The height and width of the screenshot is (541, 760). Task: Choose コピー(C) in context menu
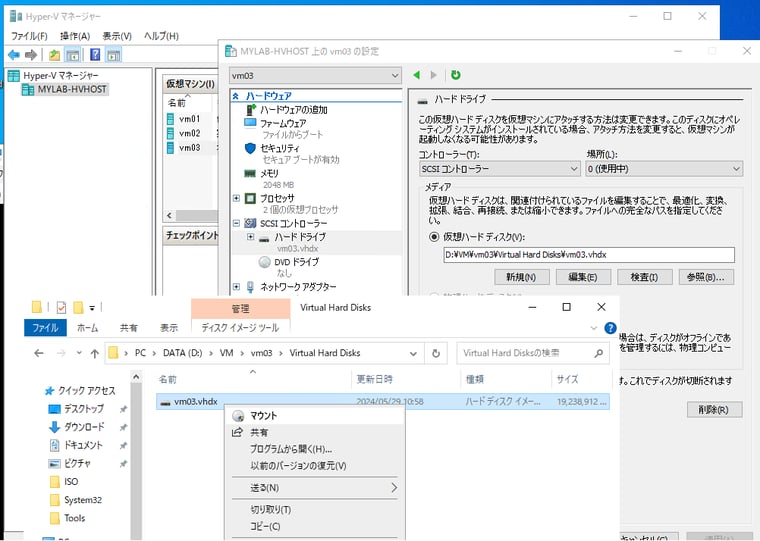pyautogui.click(x=315, y=526)
